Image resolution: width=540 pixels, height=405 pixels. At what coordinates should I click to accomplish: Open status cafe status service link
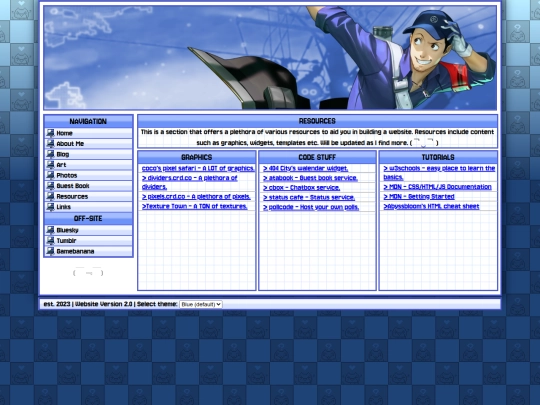(x=309, y=197)
